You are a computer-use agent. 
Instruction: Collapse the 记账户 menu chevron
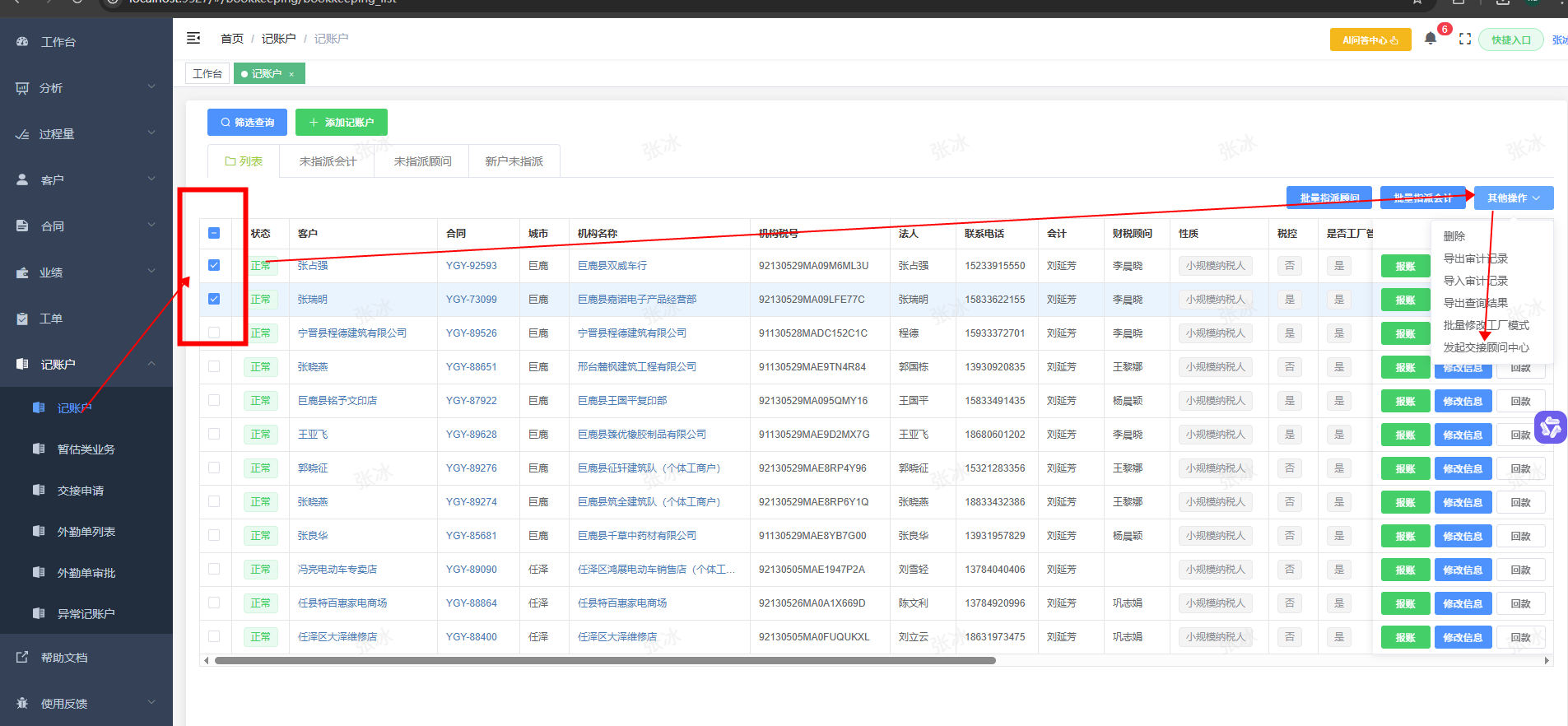point(151,363)
